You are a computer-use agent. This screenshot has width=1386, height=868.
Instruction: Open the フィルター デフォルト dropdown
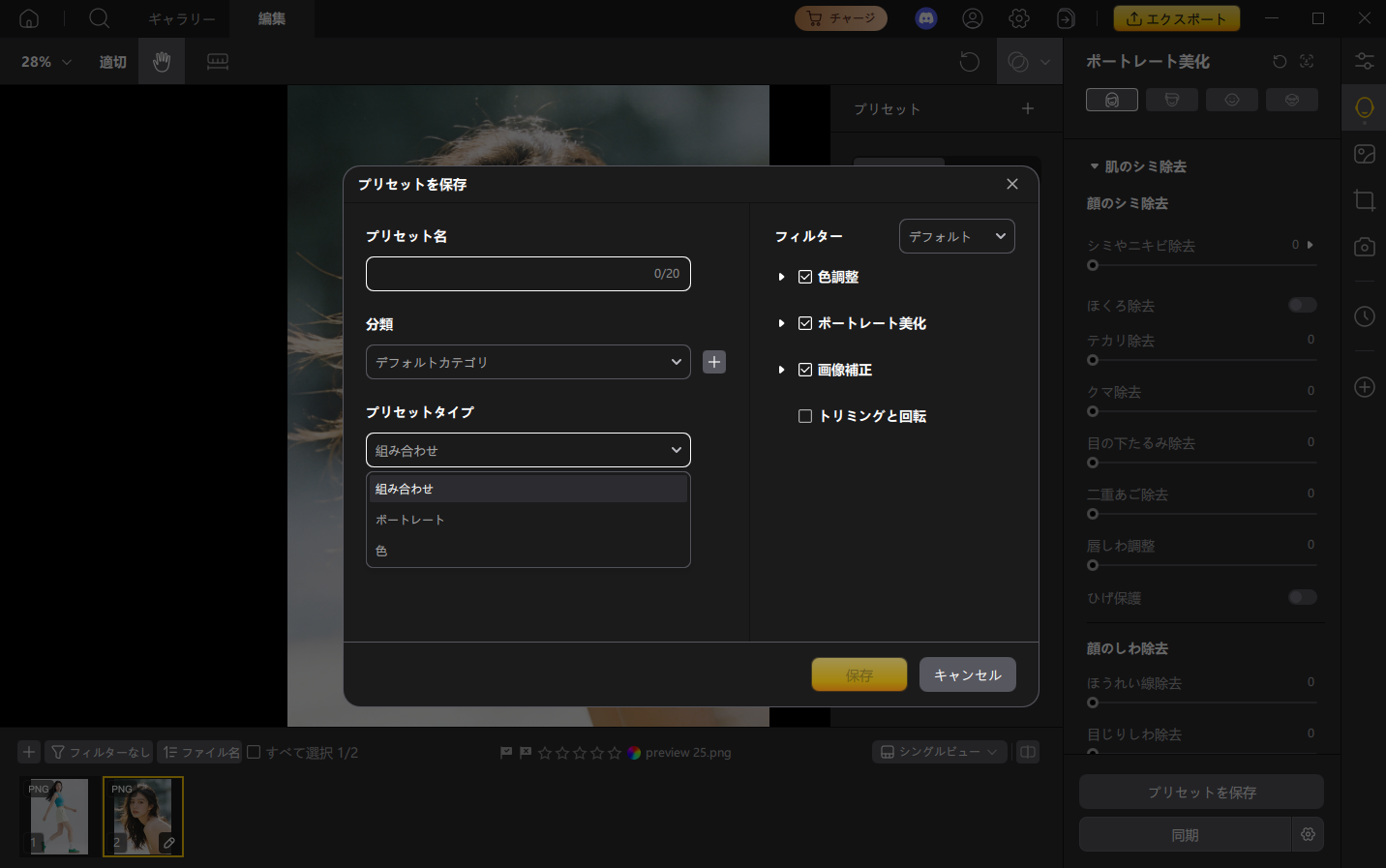point(956,236)
